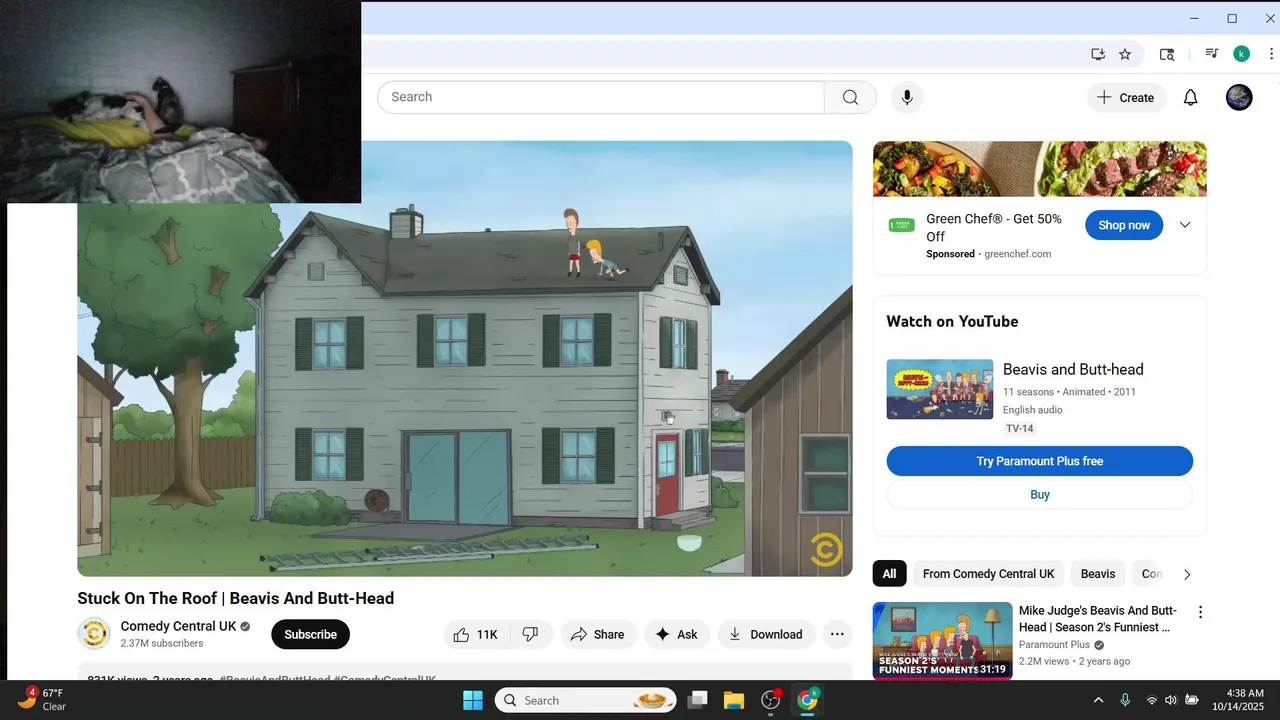The image size is (1280, 720).
Task: Click the Comedy Central UK channel avatar
Action: pos(94,634)
